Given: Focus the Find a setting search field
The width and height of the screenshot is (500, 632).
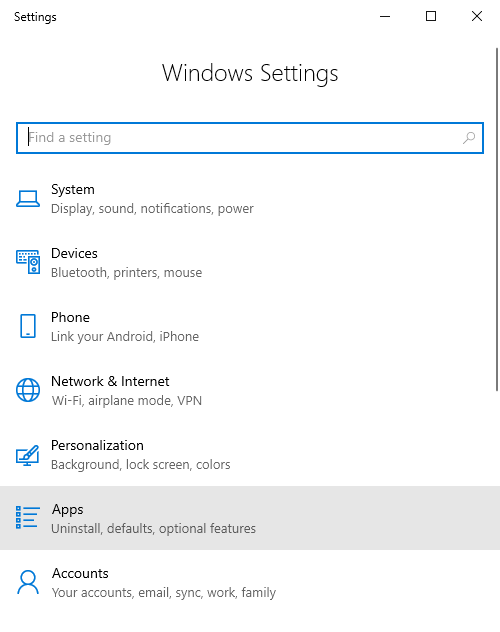Looking at the screenshot, I should click(250, 138).
